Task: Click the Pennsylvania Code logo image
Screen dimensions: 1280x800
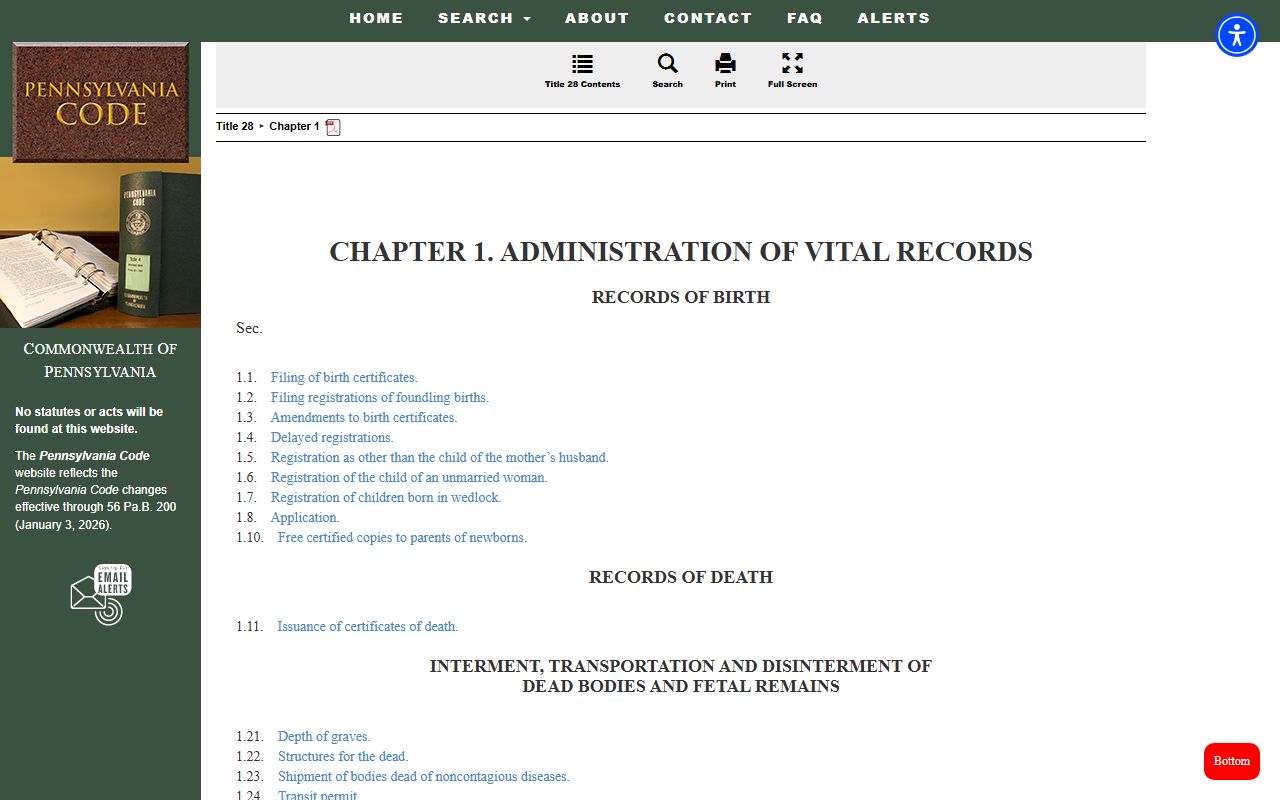Action: [100, 102]
